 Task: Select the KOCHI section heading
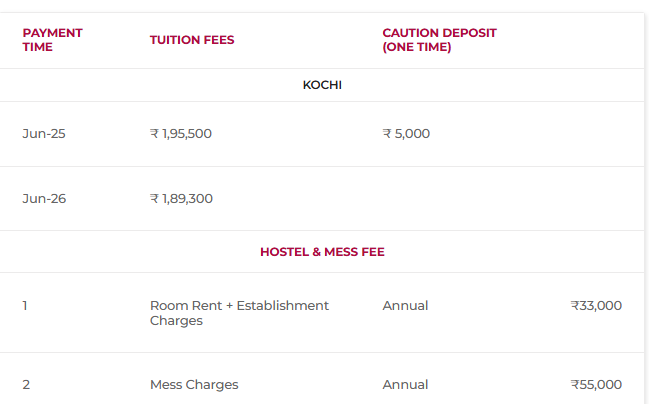[x=322, y=85]
